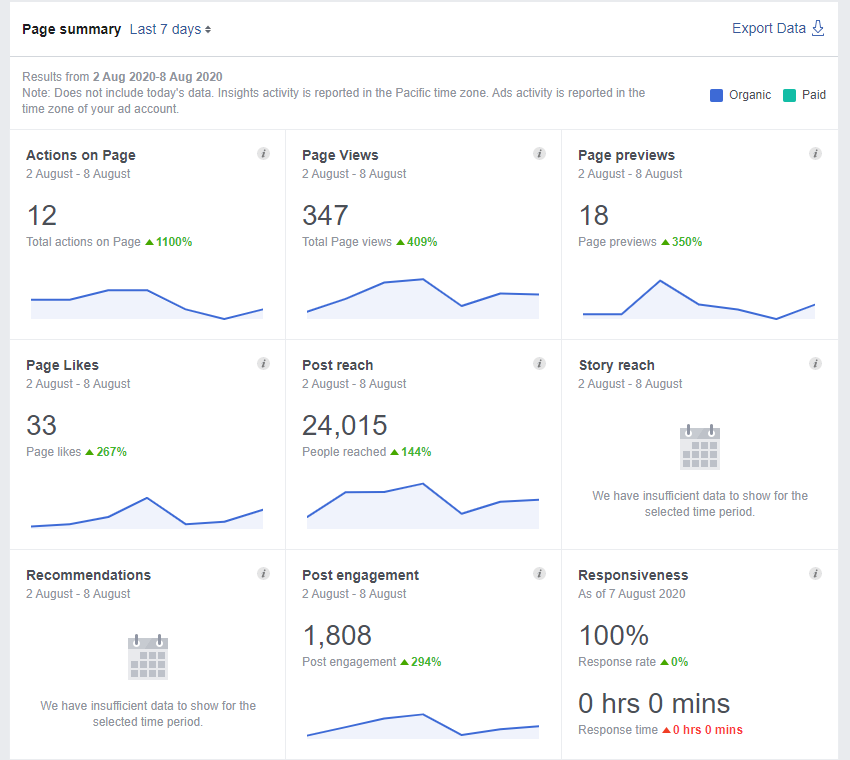This screenshot has height=760, width=850.
Task: Click info icon on Page Views card
Action: click(539, 154)
